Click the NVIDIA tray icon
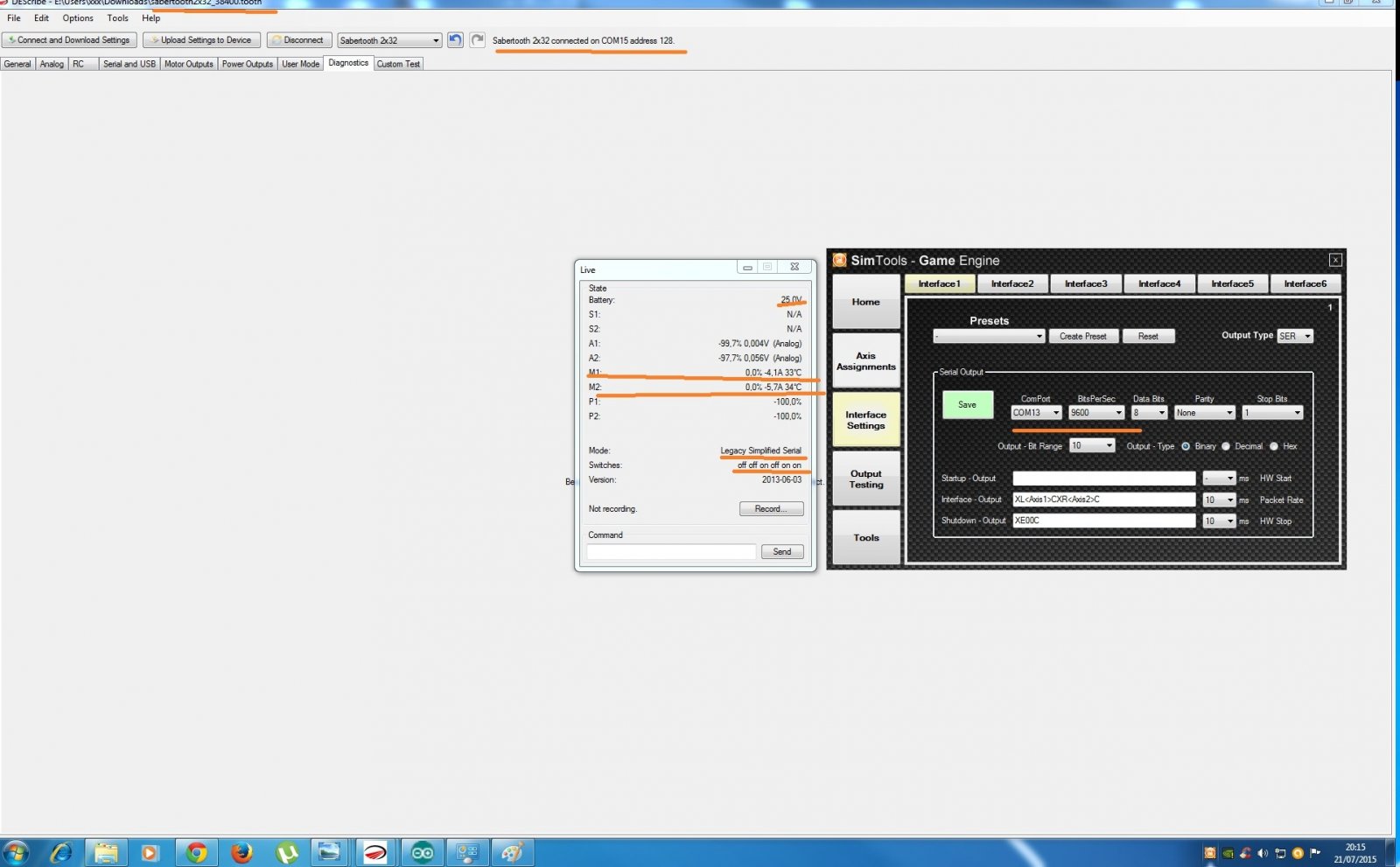1400x867 pixels. (x=1228, y=853)
